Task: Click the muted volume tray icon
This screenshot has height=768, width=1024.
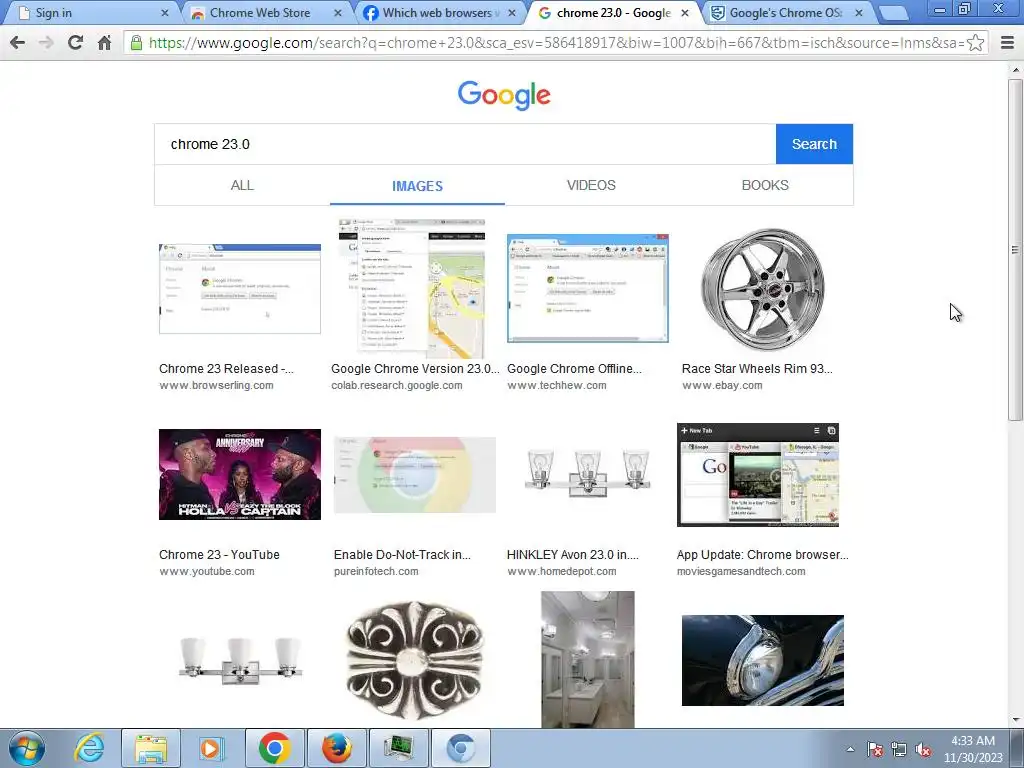Action: [x=923, y=749]
